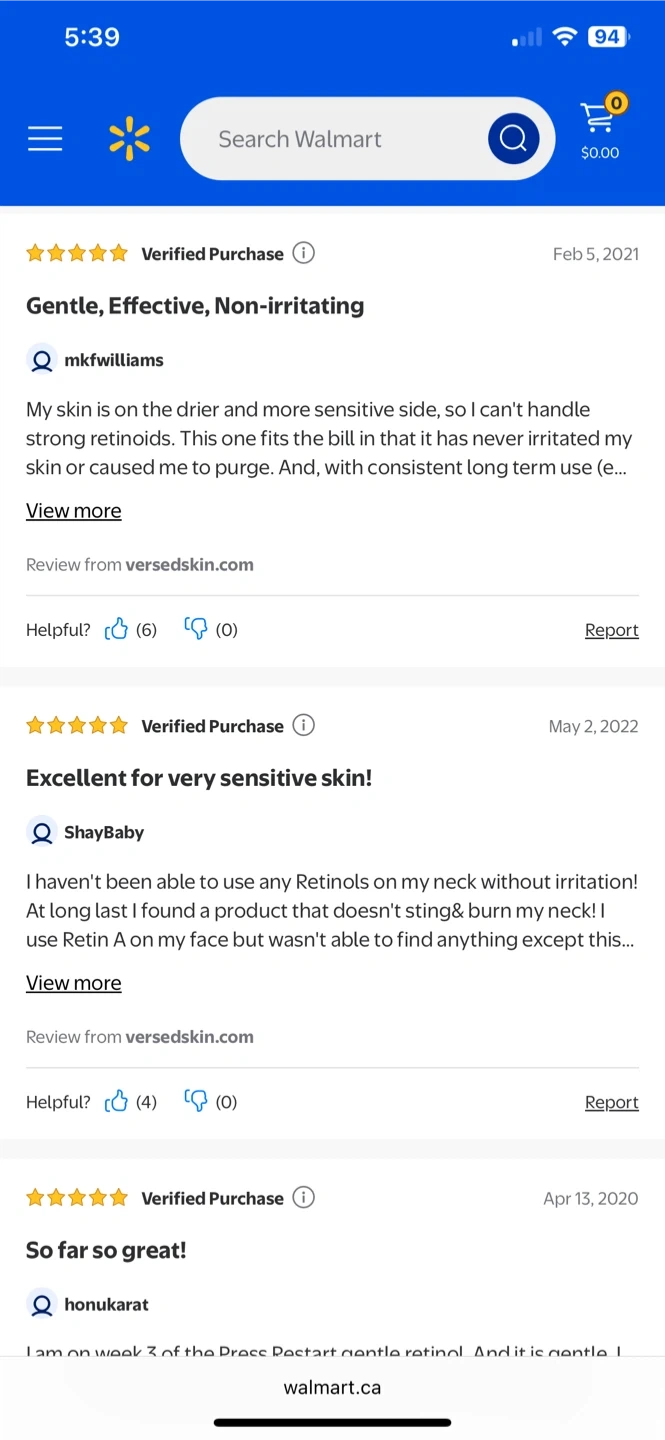Expand ShayBaby's review with View more
The height and width of the screenshot is (1440, 665).
pyautogui.click(x=74, y=983)
